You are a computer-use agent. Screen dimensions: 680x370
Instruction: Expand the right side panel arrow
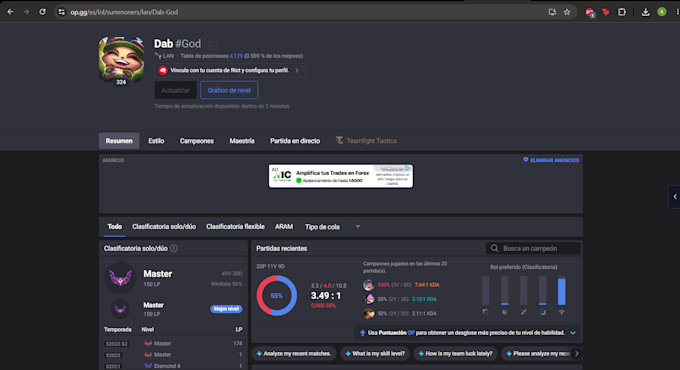(x=675, y=196)
